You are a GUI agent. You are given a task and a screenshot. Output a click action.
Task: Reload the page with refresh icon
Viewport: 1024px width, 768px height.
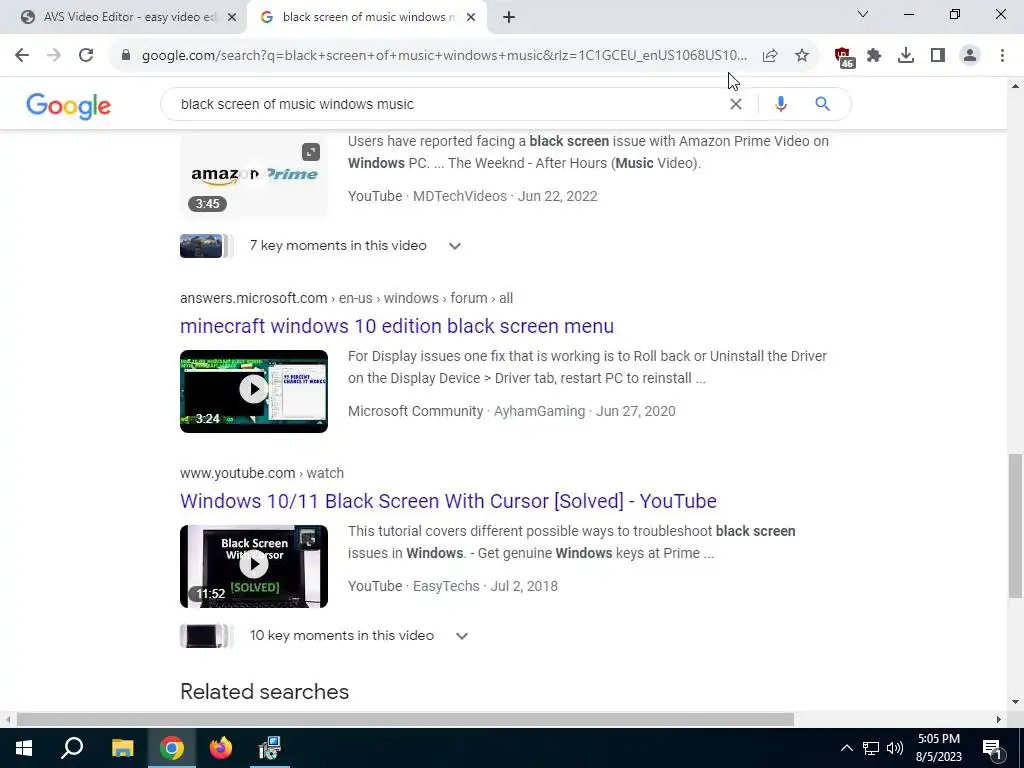tap(86, 56)
